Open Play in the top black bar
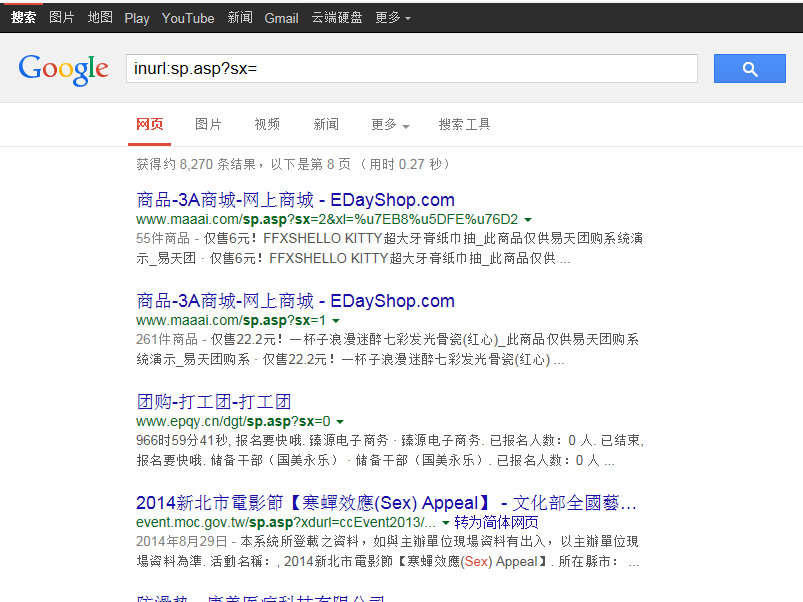Viewport: 803px width, 602px height. pyautogui.click(x=137, y=18)
